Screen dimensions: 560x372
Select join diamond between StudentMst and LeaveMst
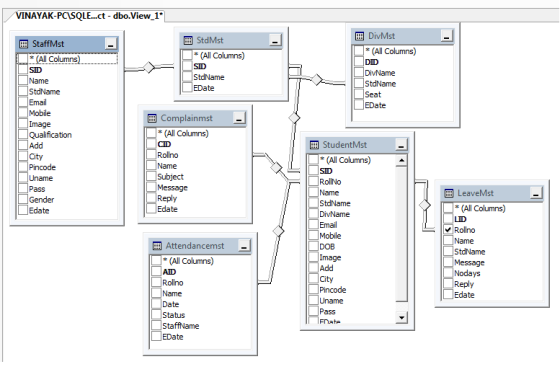(x=425, y=205)
